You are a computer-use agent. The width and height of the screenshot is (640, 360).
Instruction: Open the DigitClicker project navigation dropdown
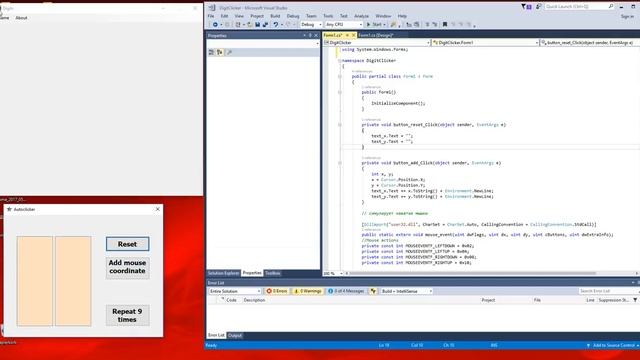click(x=377, y=42)
